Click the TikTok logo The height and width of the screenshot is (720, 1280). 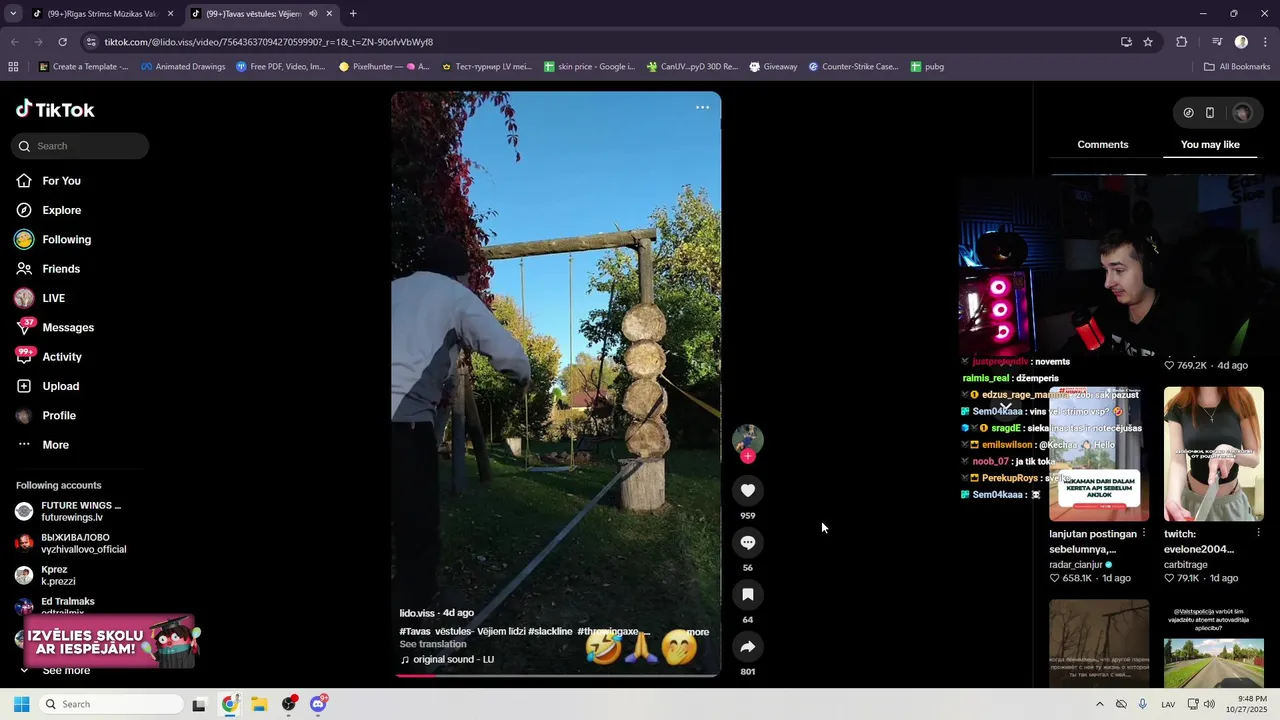click(55, 109)
